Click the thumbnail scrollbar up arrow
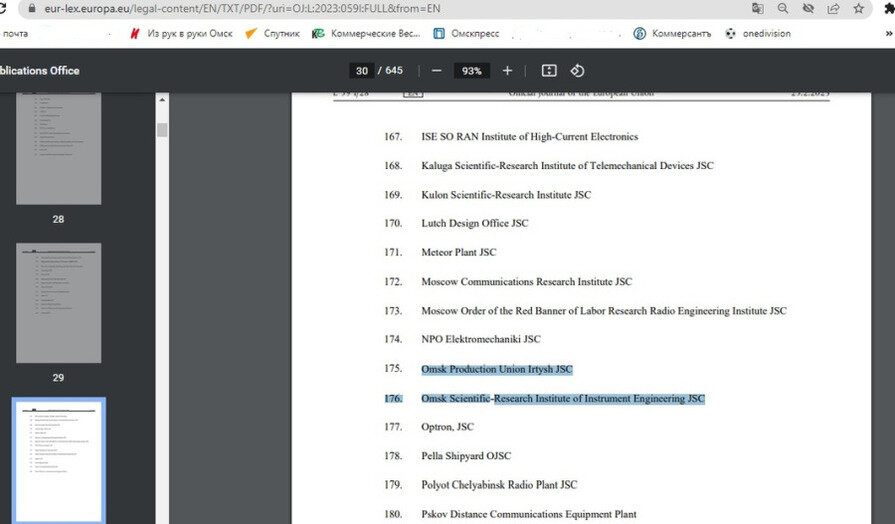The image size is (895, 524). 162,100
